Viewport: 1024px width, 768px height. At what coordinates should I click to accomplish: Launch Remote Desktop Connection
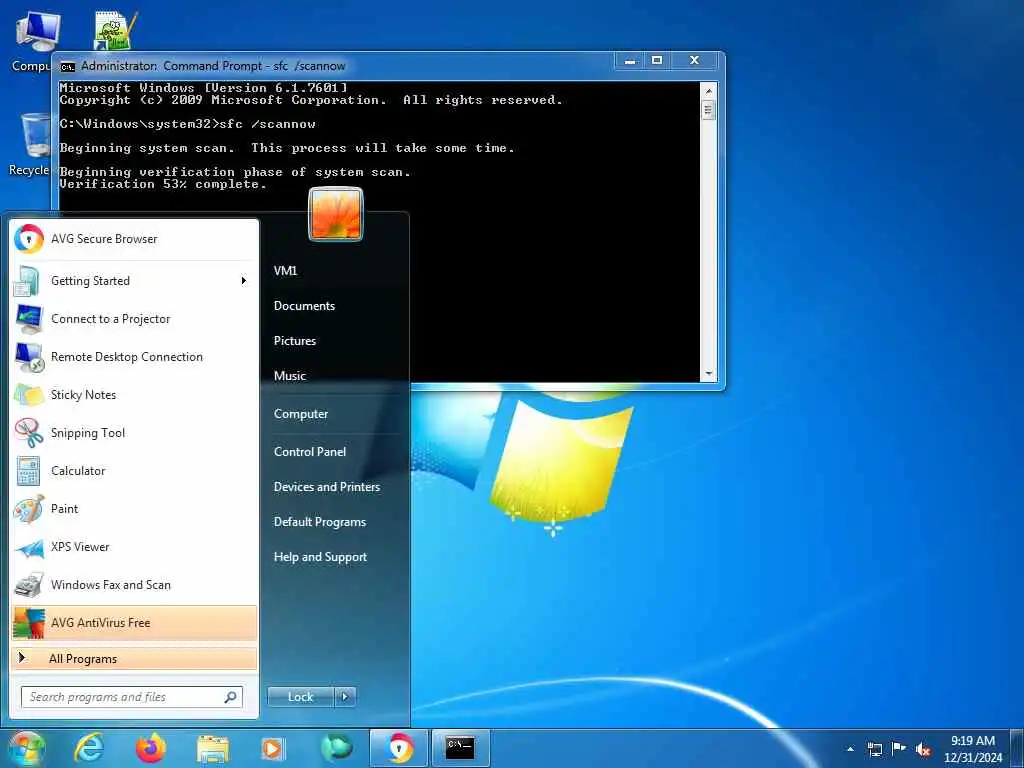134,357
